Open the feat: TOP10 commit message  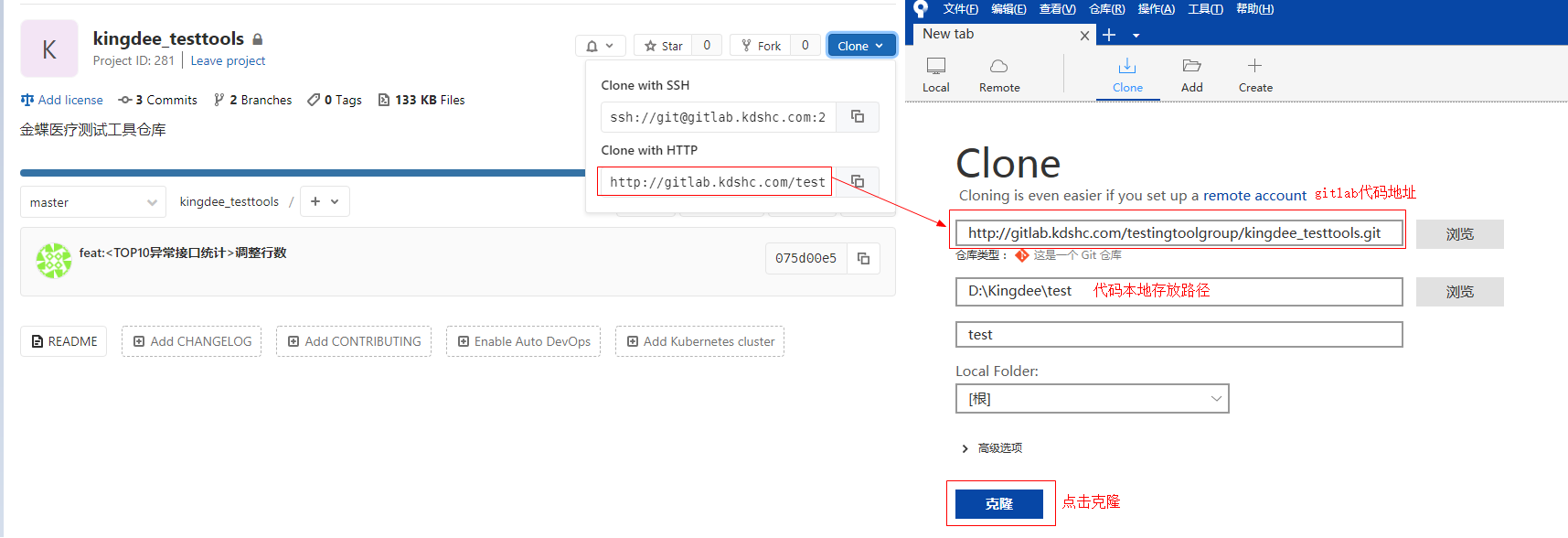coord(183,253)
